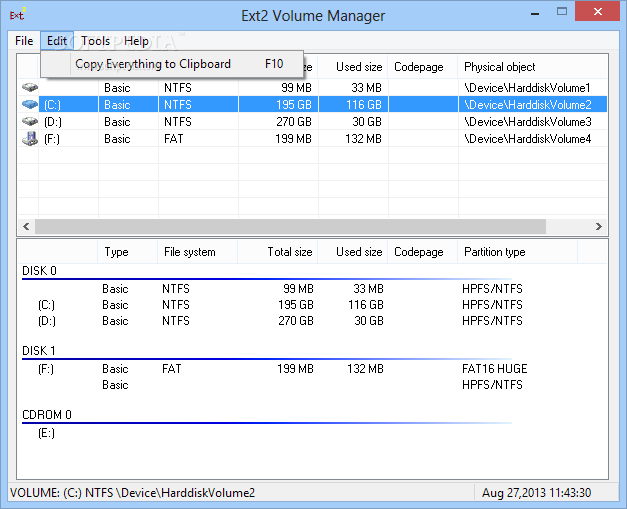Sort by Used size in volume list

click(359, 67)
